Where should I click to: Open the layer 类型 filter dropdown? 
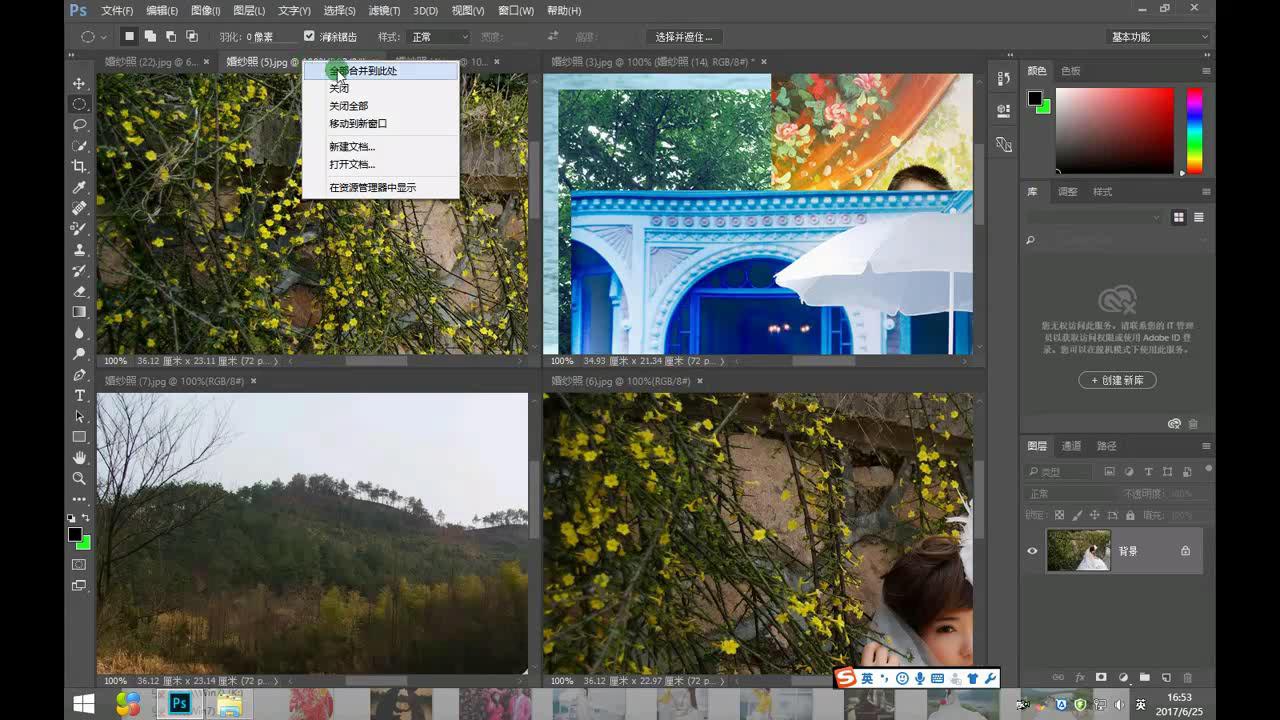pos(1062,471)
